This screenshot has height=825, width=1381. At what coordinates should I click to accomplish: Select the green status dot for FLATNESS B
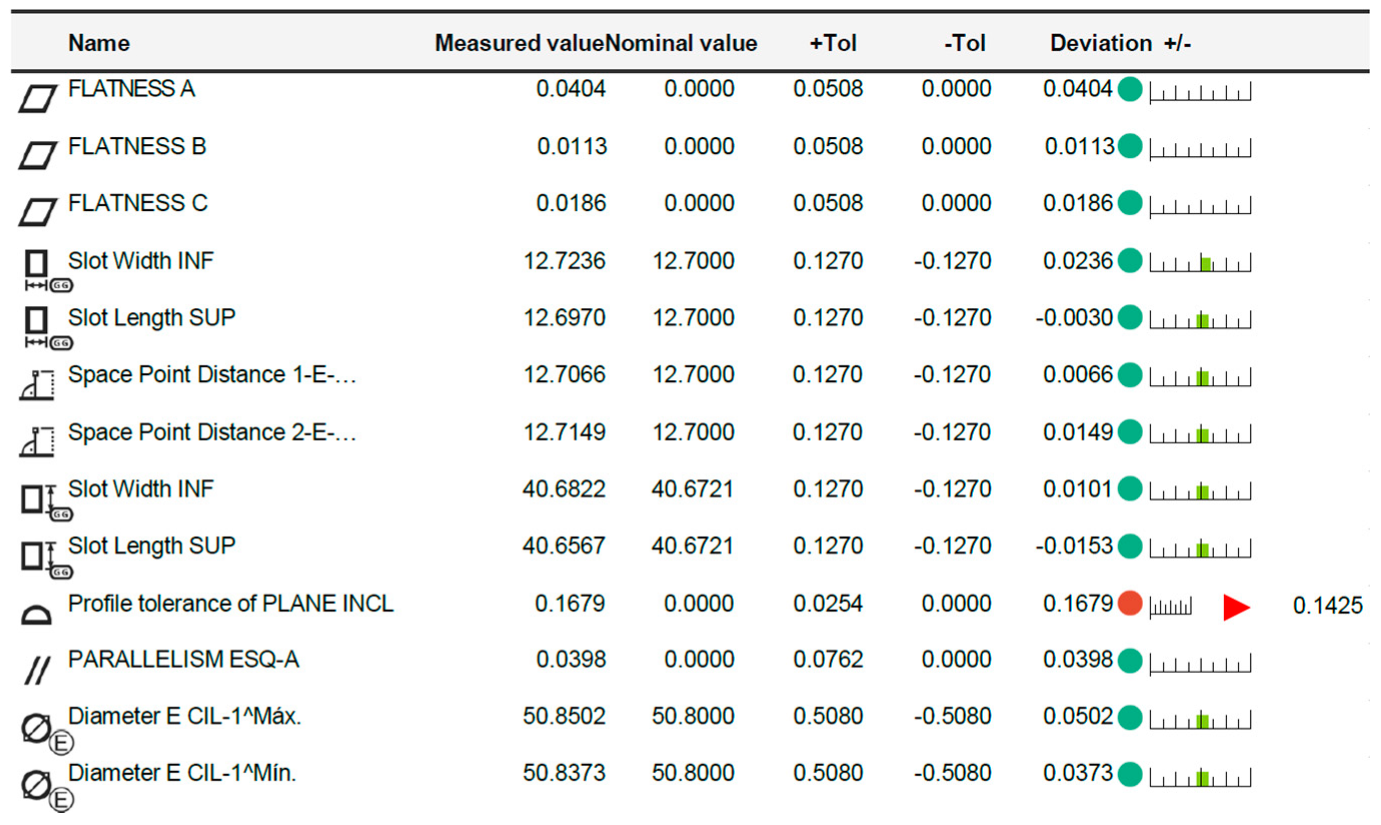[x=1130, y=147]
